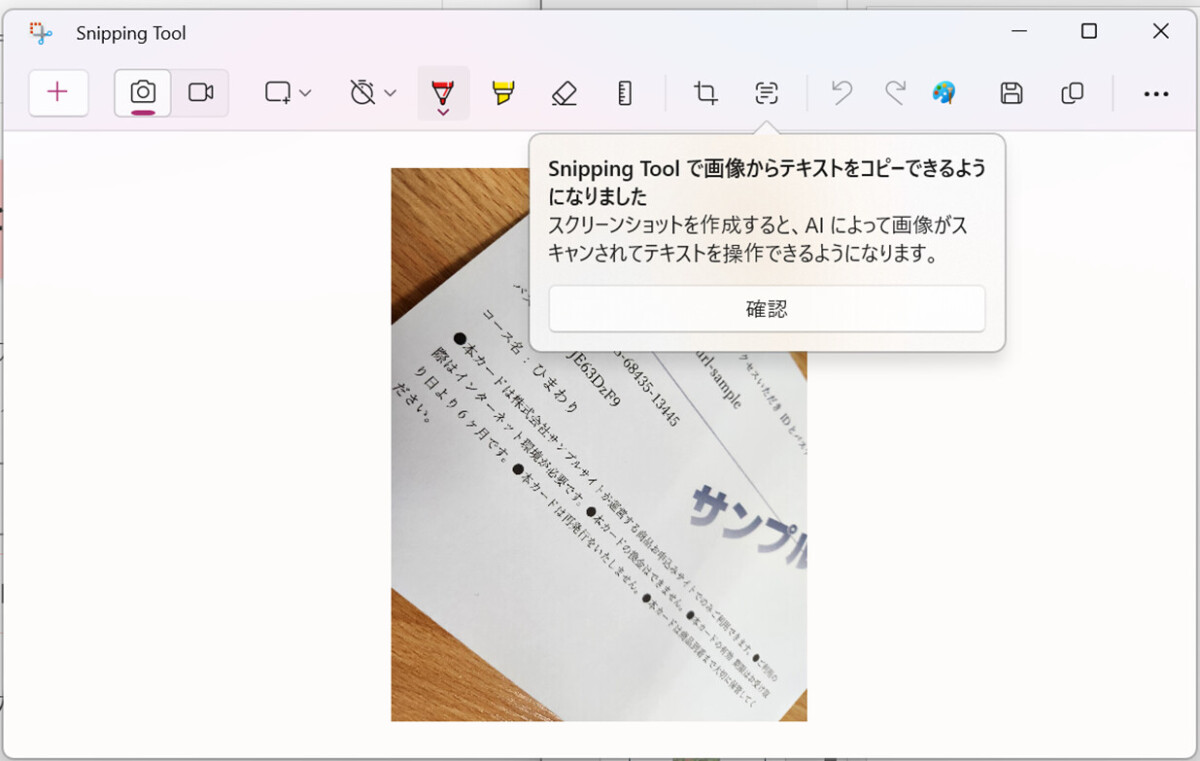Open pen options chevron under the pen

[443, 113]
